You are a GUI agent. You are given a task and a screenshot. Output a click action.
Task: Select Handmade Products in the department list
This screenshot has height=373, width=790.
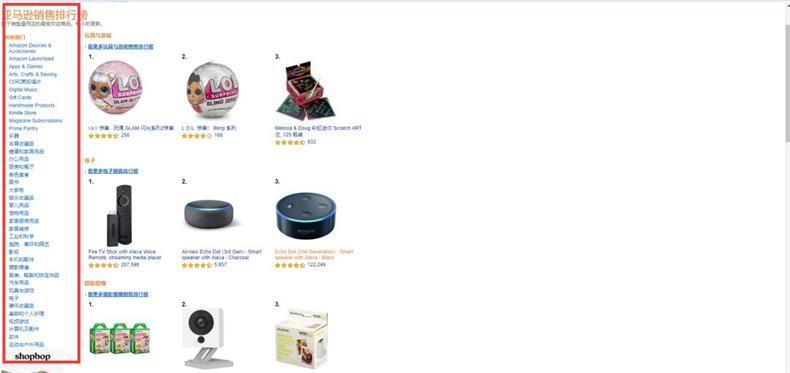[32, 105]
